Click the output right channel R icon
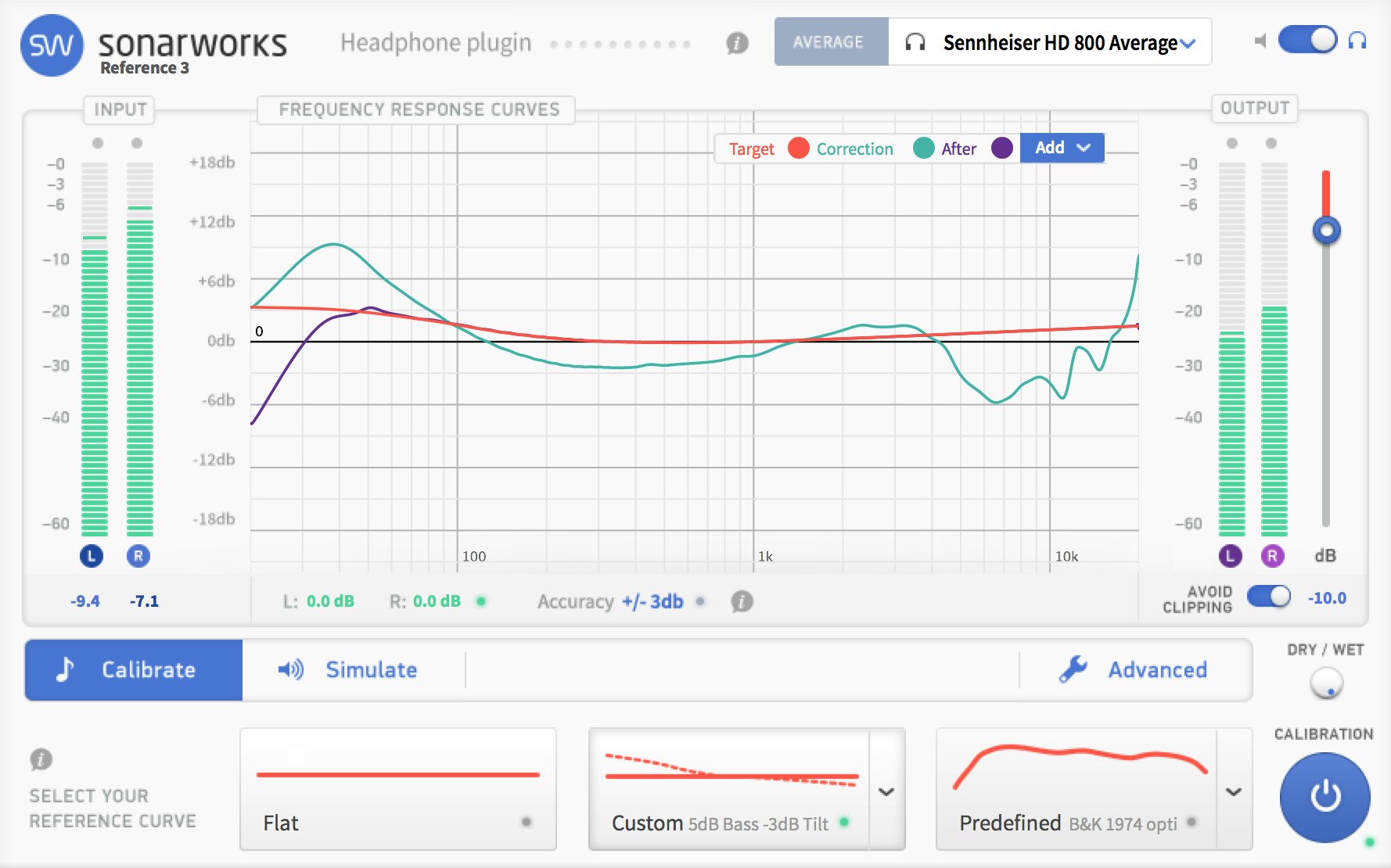The width and height of the screenshot is (1391, 868). point(1272,556)
